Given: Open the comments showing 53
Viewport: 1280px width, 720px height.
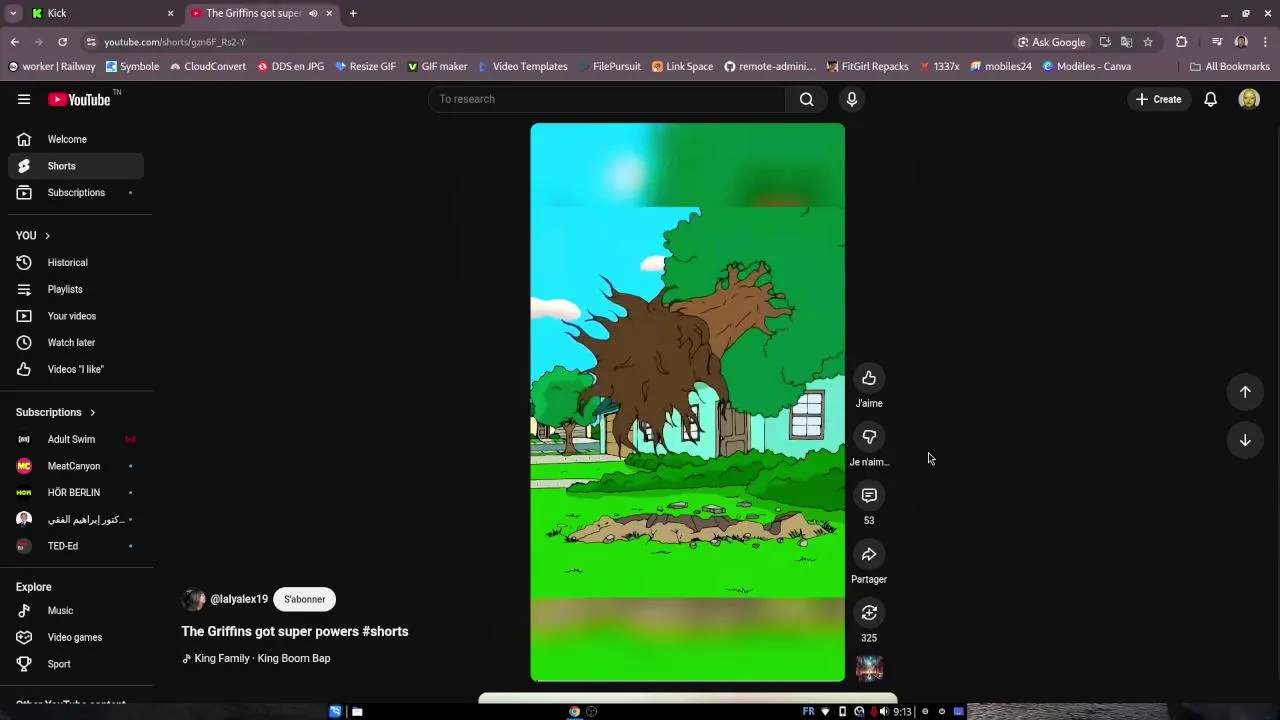Looking at the screenshot, I should (869, 495).
